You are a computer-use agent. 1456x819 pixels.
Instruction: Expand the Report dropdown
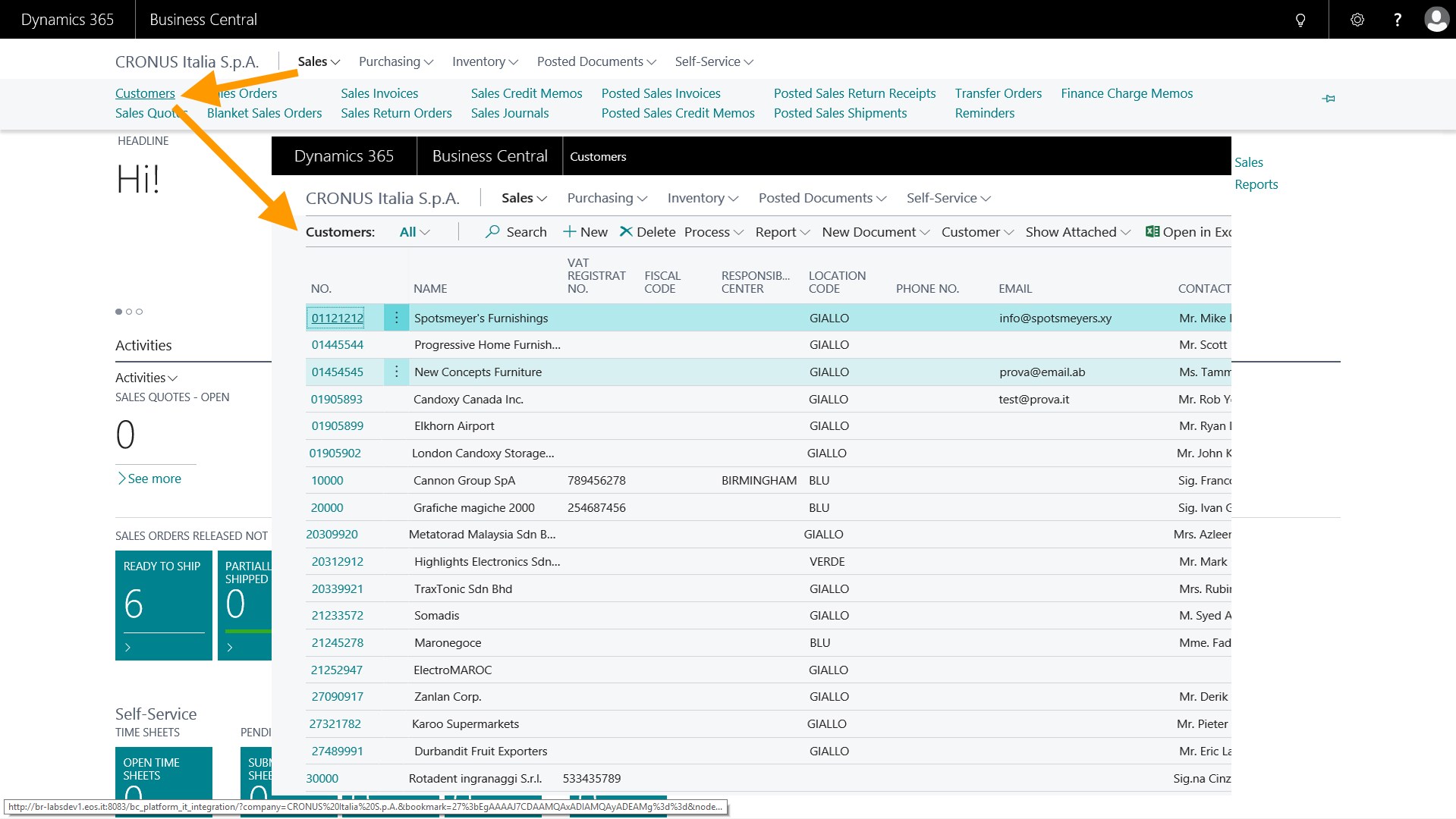point(782,232)
